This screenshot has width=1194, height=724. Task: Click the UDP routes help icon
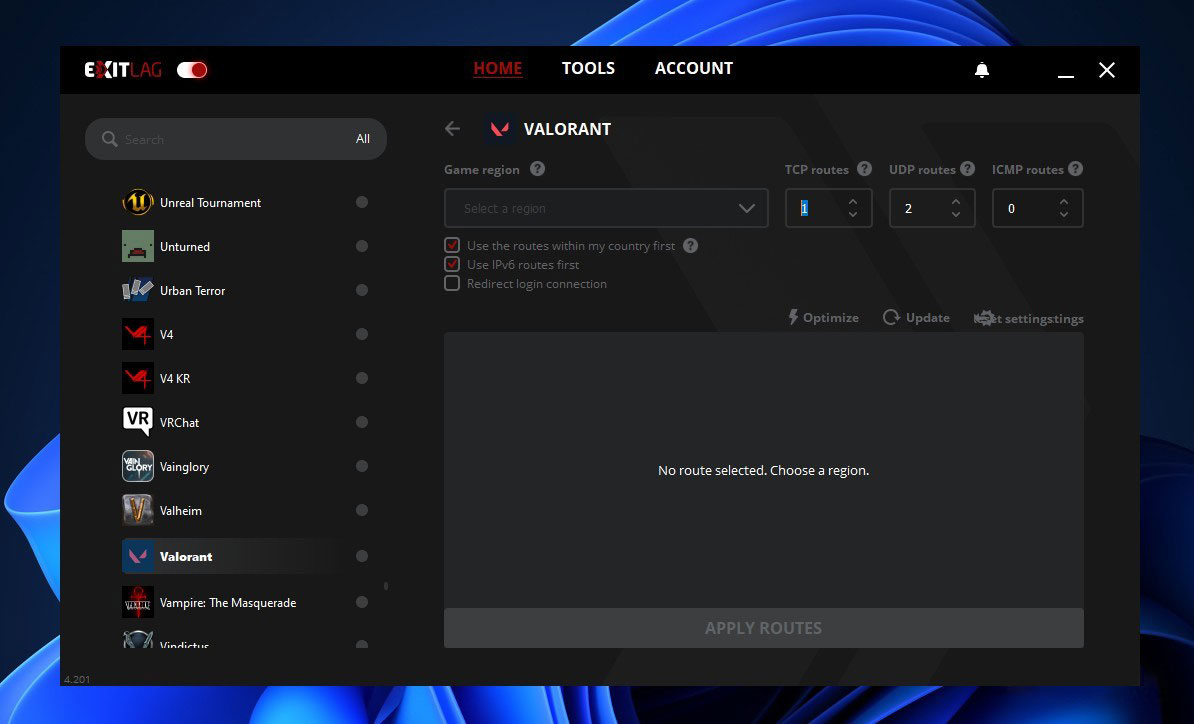(x=967, y=169)
